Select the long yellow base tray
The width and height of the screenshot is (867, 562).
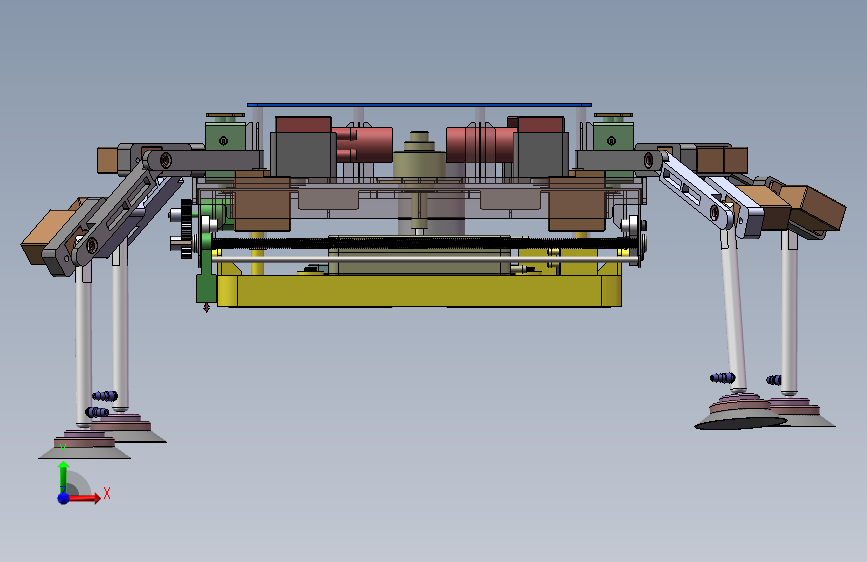pos(419,290)
